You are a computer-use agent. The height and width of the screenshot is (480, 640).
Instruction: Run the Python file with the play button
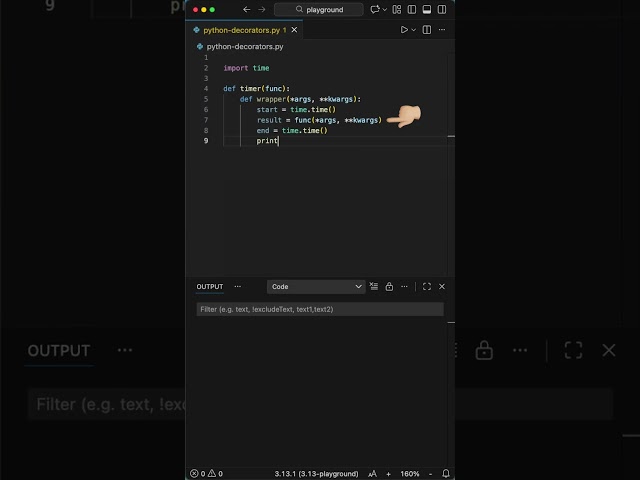pos(404,30)
